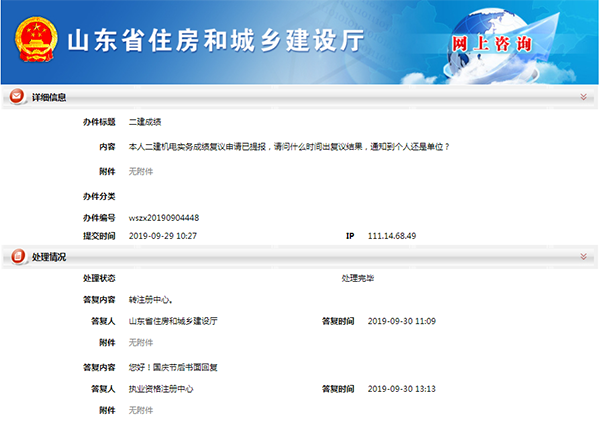Click the globe graphic in the banner
Viewport: 600px width, 428px height.
coord(494,46)
